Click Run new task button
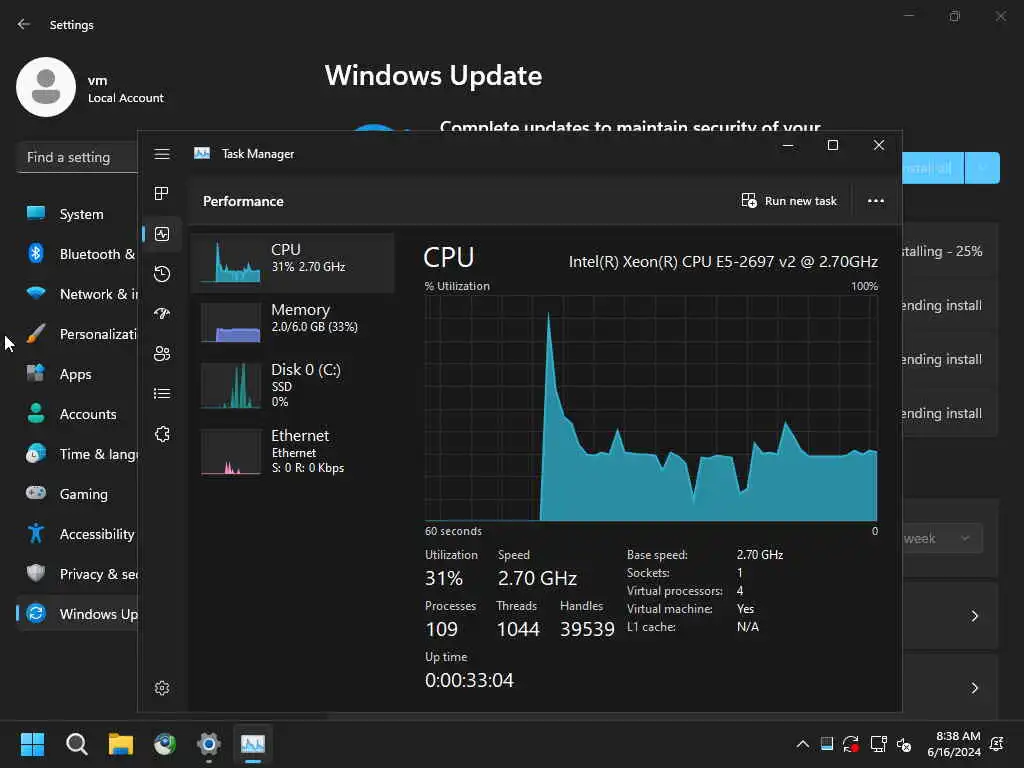1024x768 pixels. tap(789, 201)
